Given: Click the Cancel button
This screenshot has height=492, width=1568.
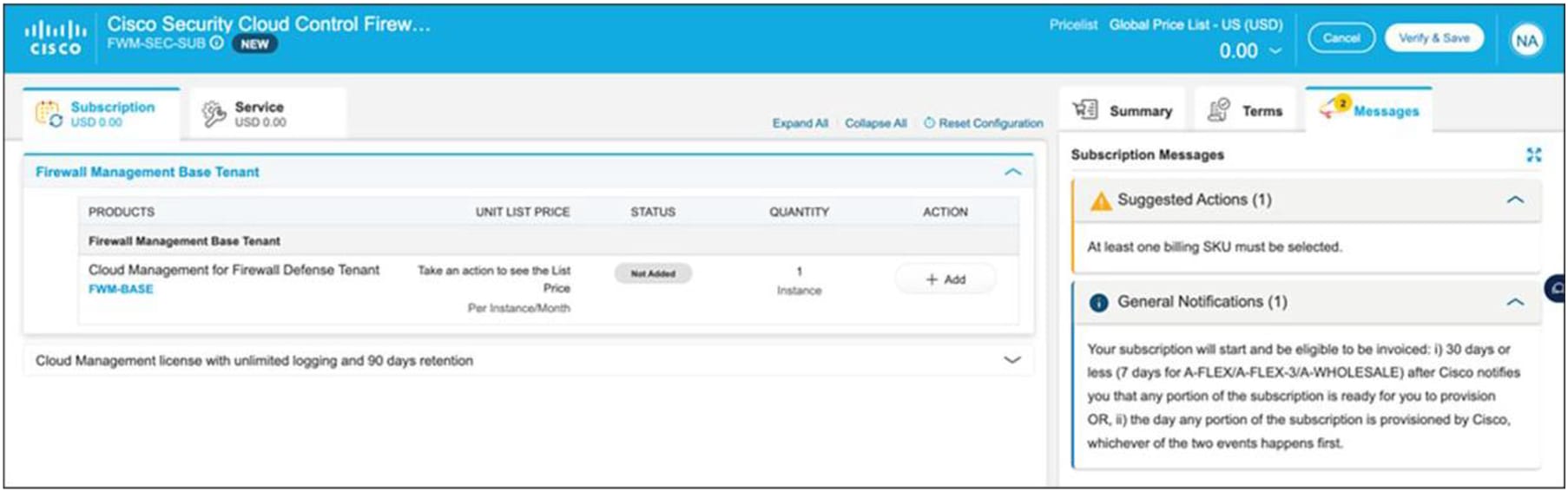Looking at the screenshot, I should tap(1341, 38).
